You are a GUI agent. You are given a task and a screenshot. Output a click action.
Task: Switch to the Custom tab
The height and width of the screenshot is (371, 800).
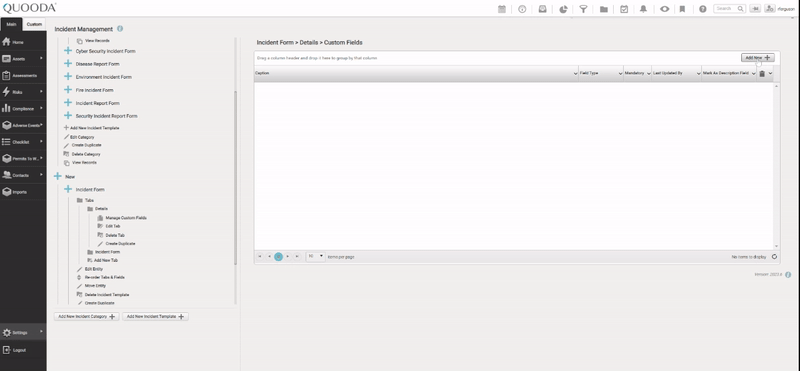click(x=34, y=24)
